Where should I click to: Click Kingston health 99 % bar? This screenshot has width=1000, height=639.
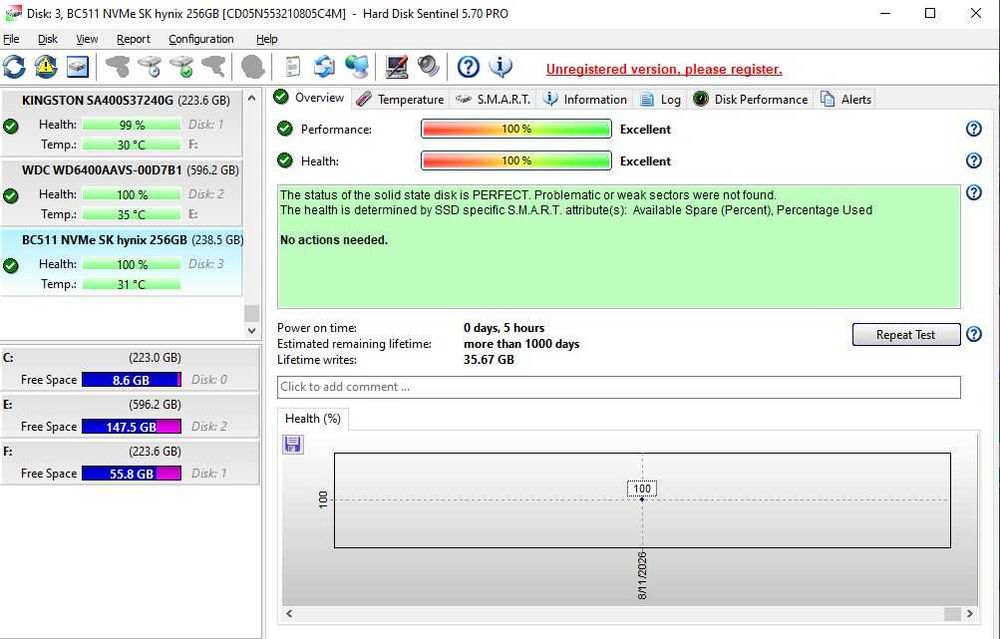(131, 124)
